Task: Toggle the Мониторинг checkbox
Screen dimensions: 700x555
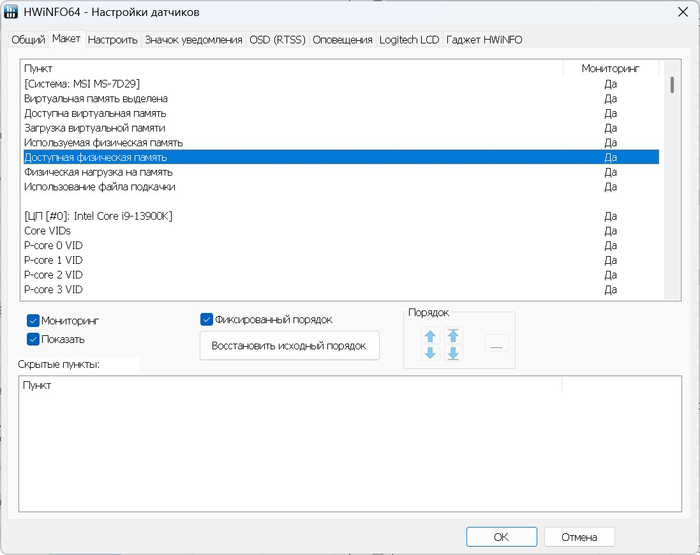Action: [x=33, y=321]
